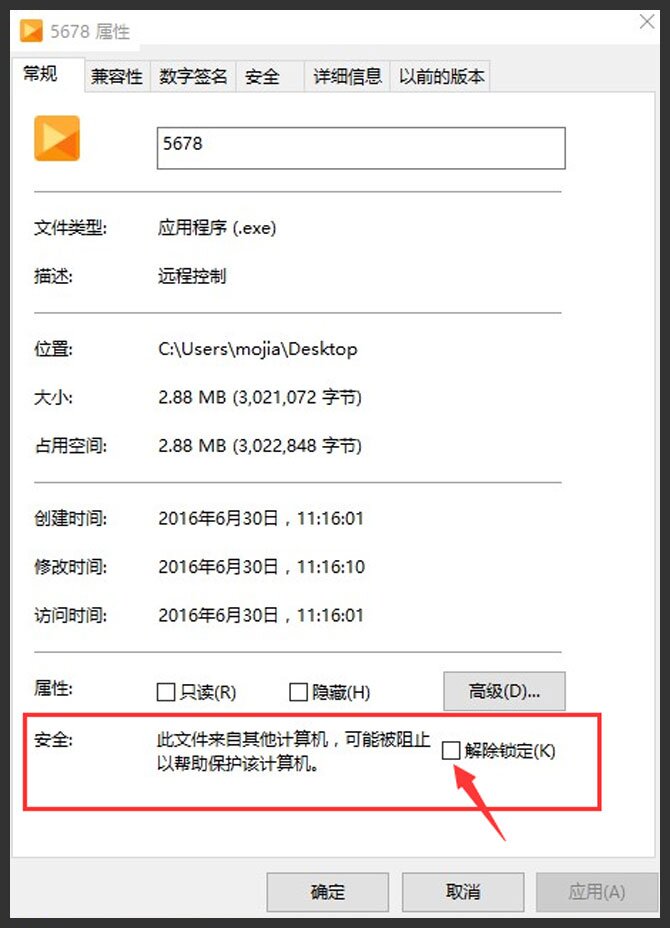Click the file name field containing 5678
Screen dimensions: 670x928
(361, 148)
